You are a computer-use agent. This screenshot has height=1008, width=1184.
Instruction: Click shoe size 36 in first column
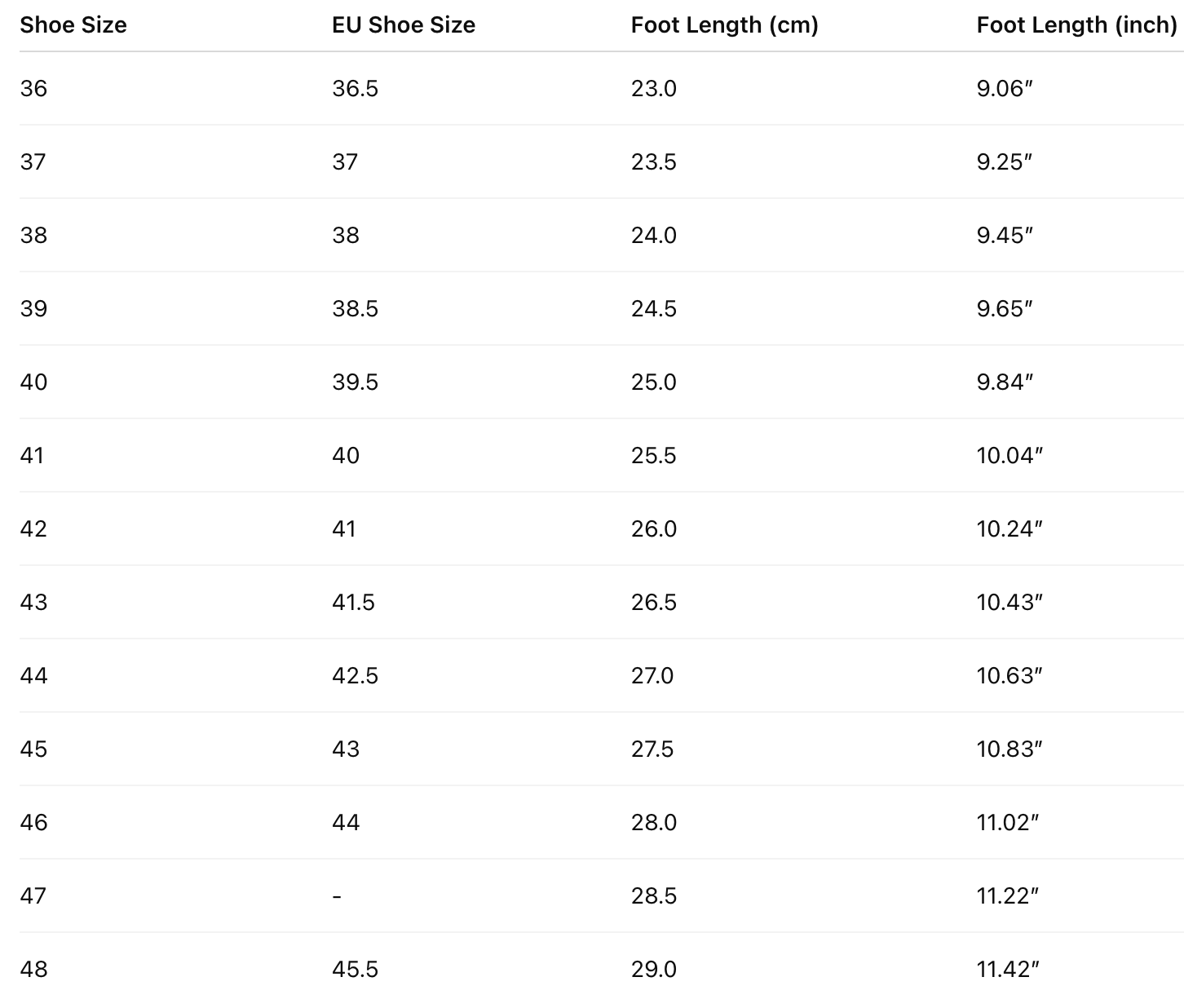(x=33, y=88)
